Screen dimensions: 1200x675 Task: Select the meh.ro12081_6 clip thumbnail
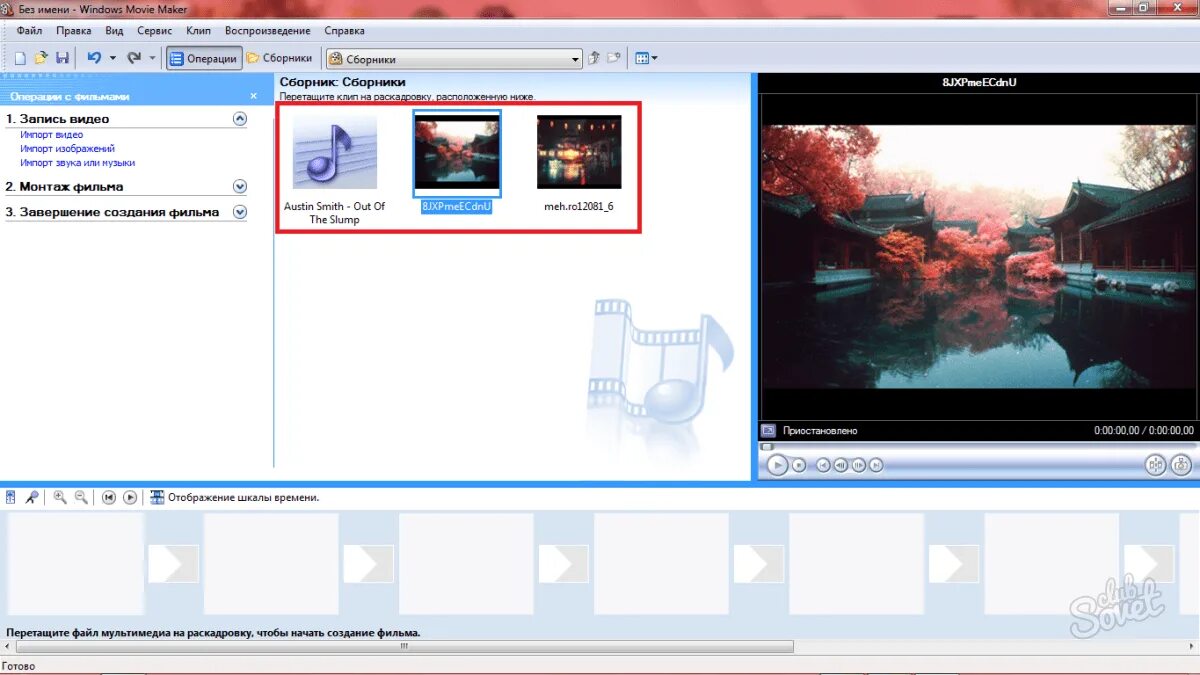tap(578, 152)
